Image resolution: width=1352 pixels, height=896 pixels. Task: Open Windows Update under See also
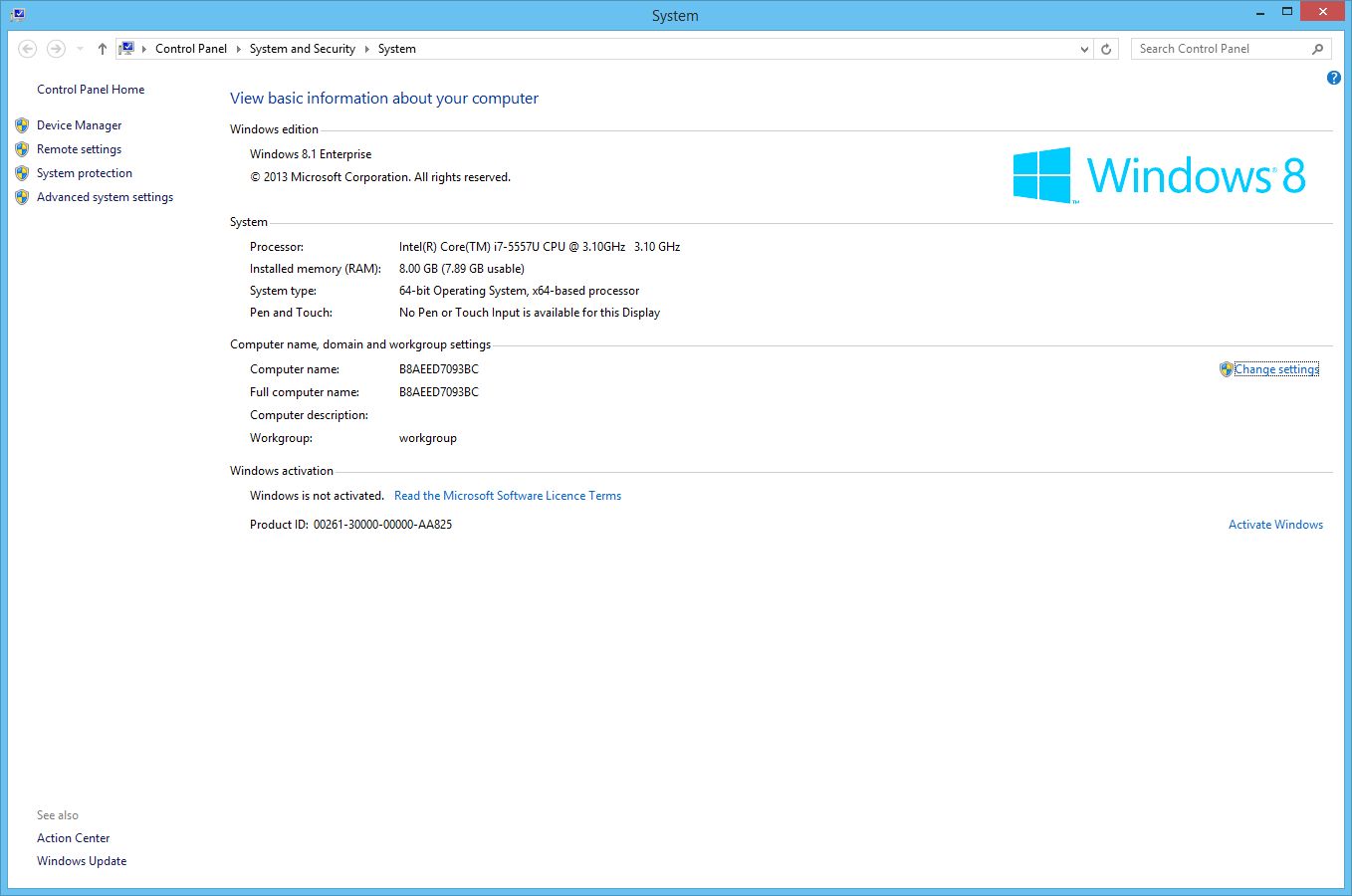click(82, 861)
